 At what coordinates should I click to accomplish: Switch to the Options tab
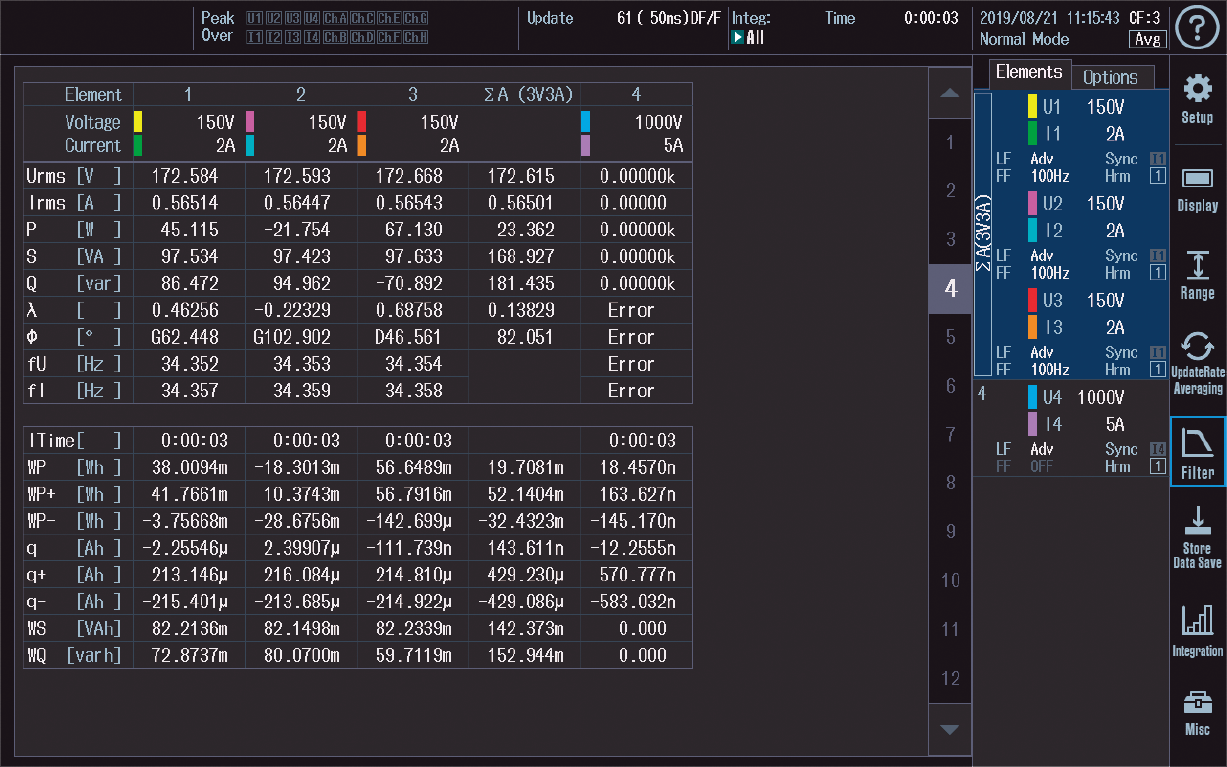click(1112, 76)
